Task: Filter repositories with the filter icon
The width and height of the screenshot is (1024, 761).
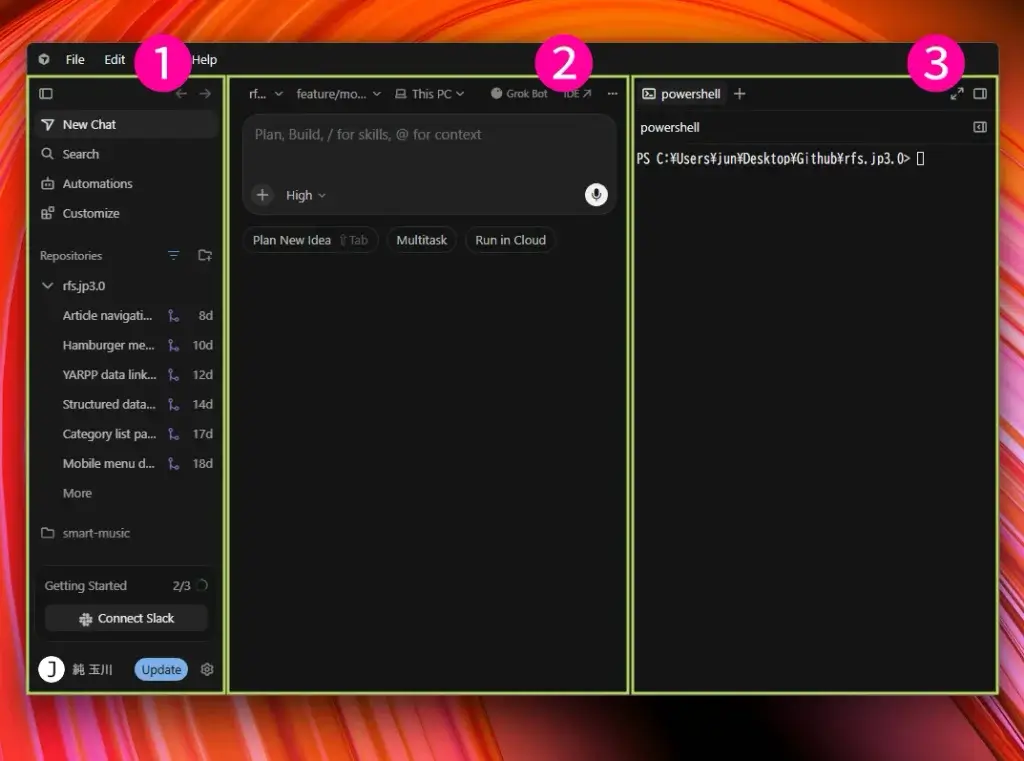Action: point(174,255)
